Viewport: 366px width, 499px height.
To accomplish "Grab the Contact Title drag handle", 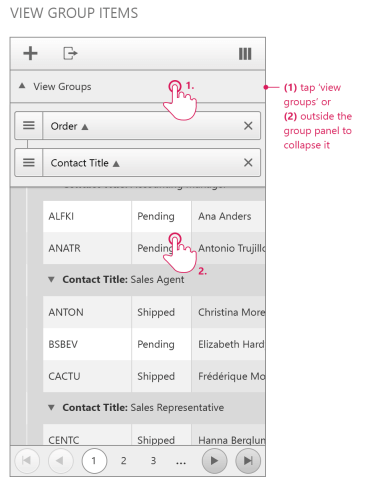I will (x=29, y=163).
